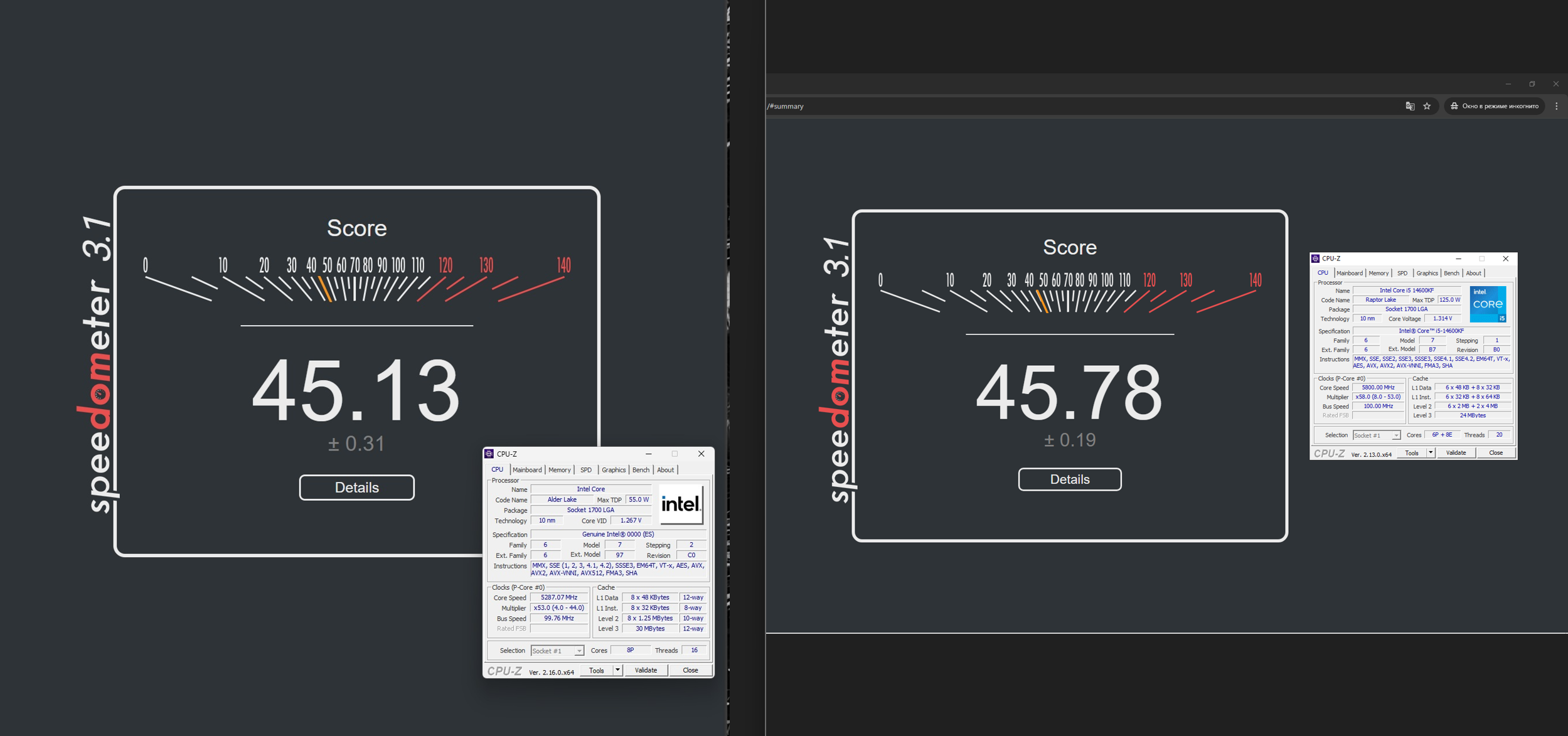Screen dimensions: 1568x736
Task: Close Raptor Lake CPU-Z via title bar X
Action: pos(1505,259)
